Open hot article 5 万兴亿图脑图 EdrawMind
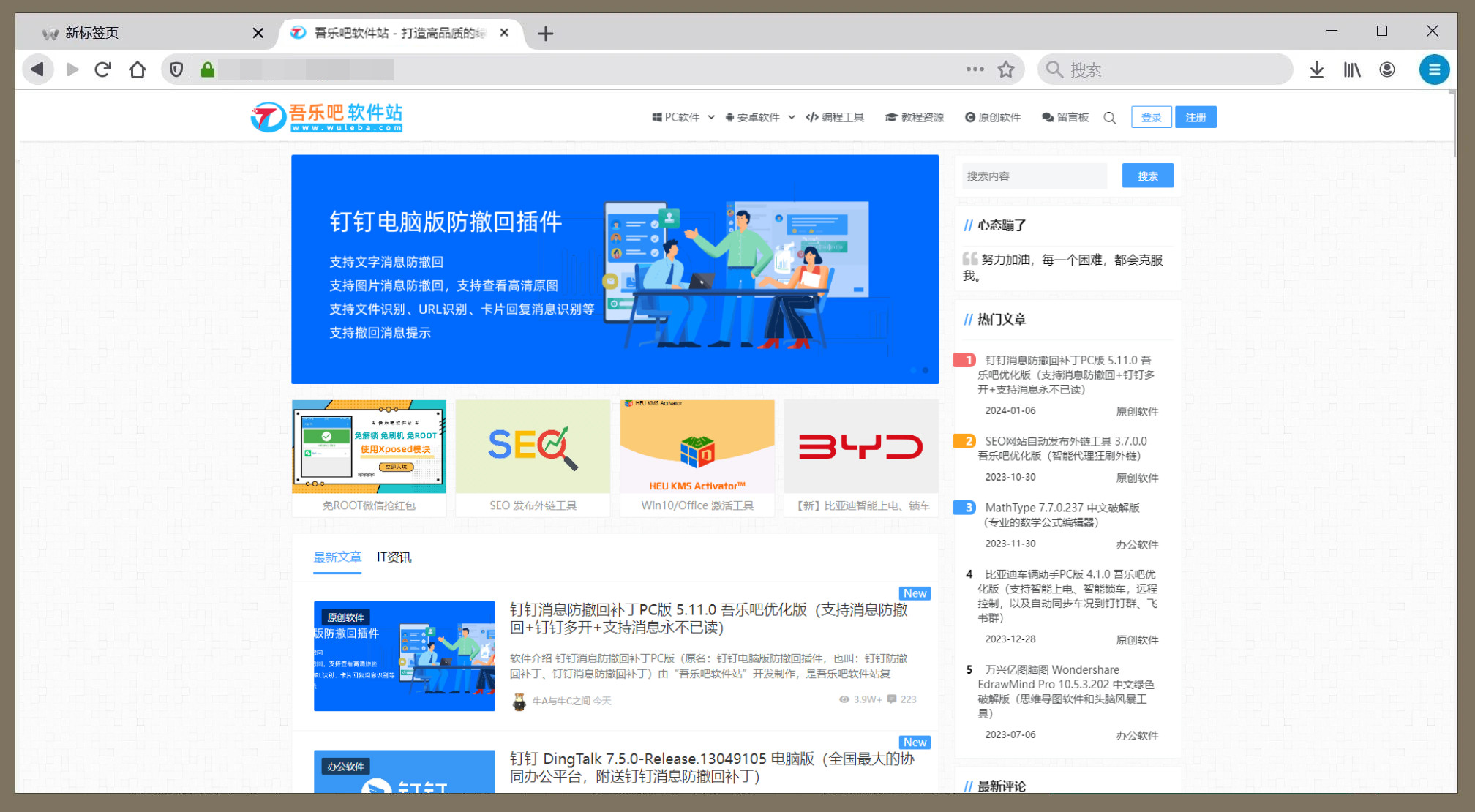Viewport: 1475px width, 812px height. point(1066,691)
